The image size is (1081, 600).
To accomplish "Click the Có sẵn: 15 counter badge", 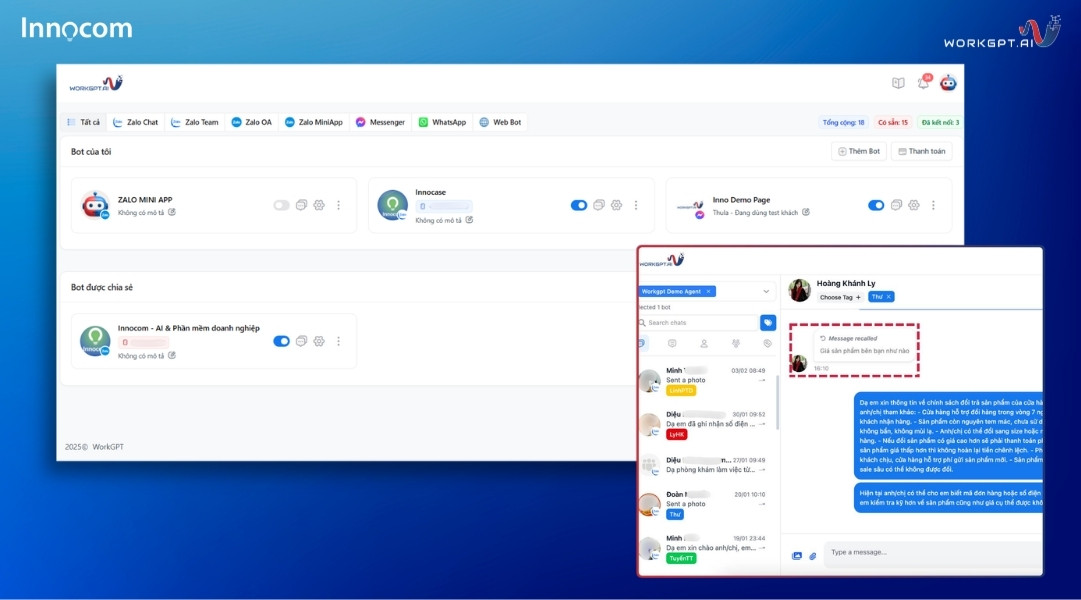I will coord(893,122).
